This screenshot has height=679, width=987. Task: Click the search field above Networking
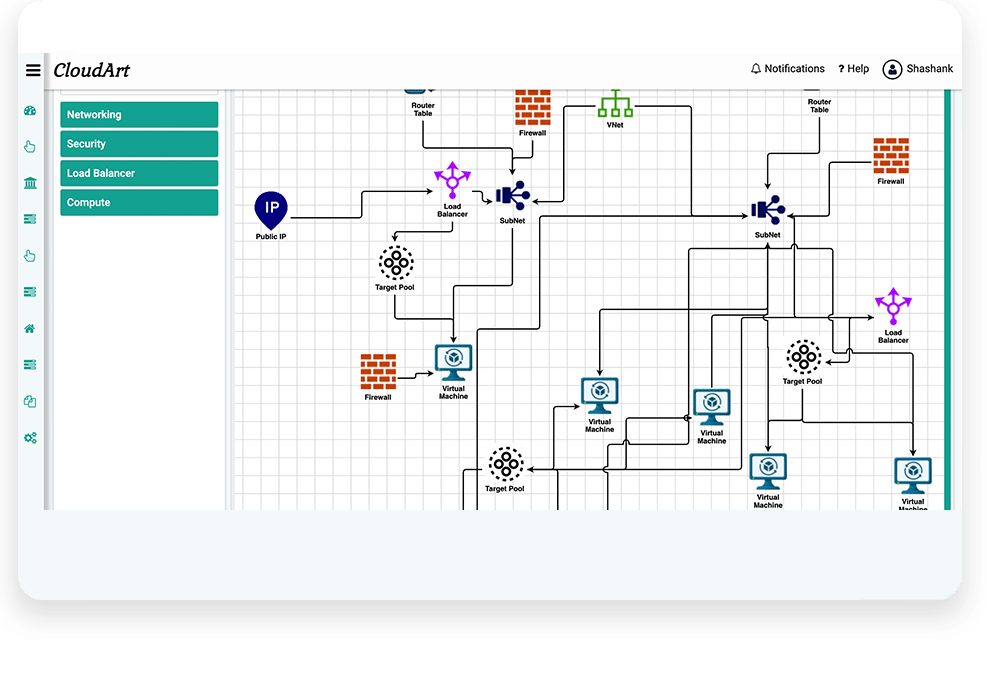point(139,93)
